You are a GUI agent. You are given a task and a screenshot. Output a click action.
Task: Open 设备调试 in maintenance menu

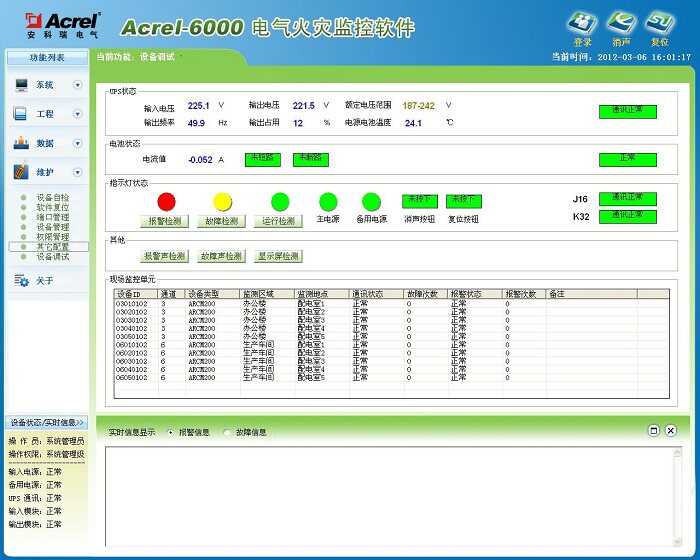pyautogui.click(x=53, y=256)
